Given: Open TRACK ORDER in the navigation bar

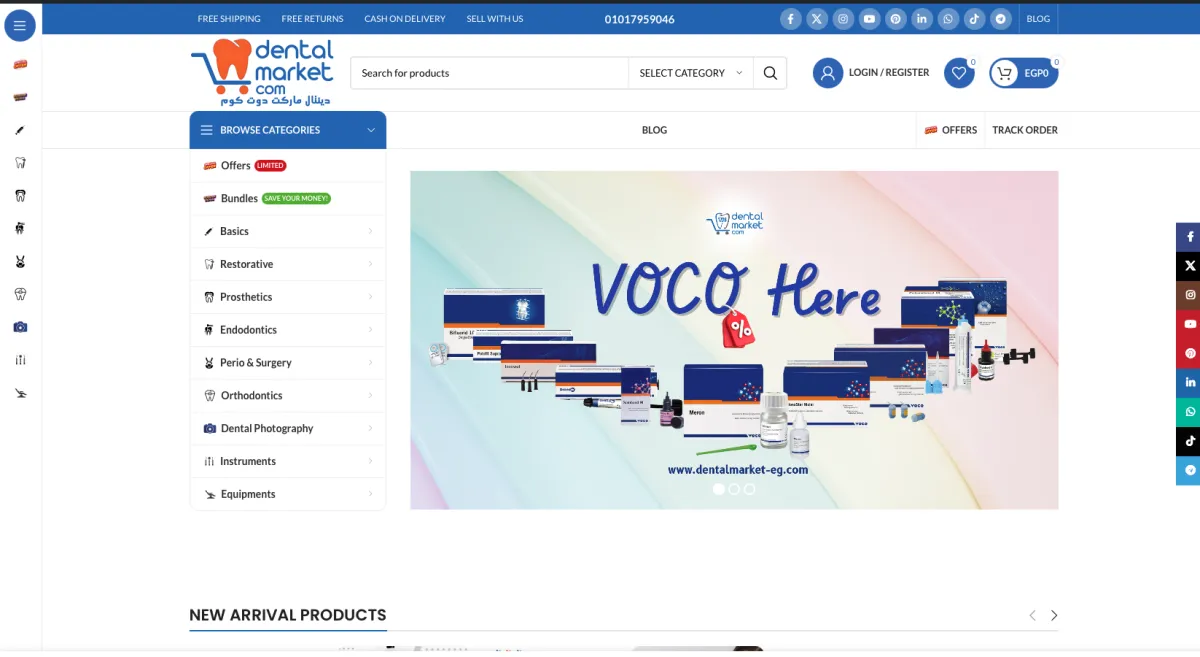Looking at the screenshot, I should [1025, 130].
